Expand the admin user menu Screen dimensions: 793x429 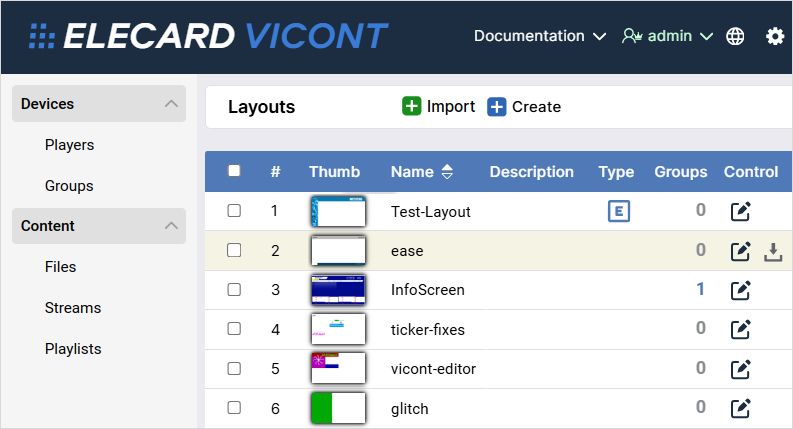667,36
